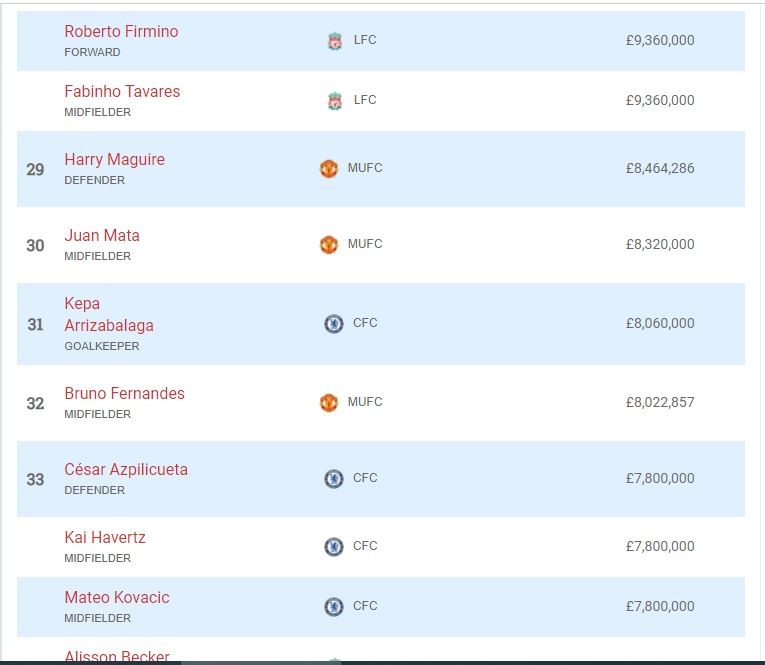
Task: Click Chelsea crest in César Azpilicueta row
Action: (x=334, y=479)
